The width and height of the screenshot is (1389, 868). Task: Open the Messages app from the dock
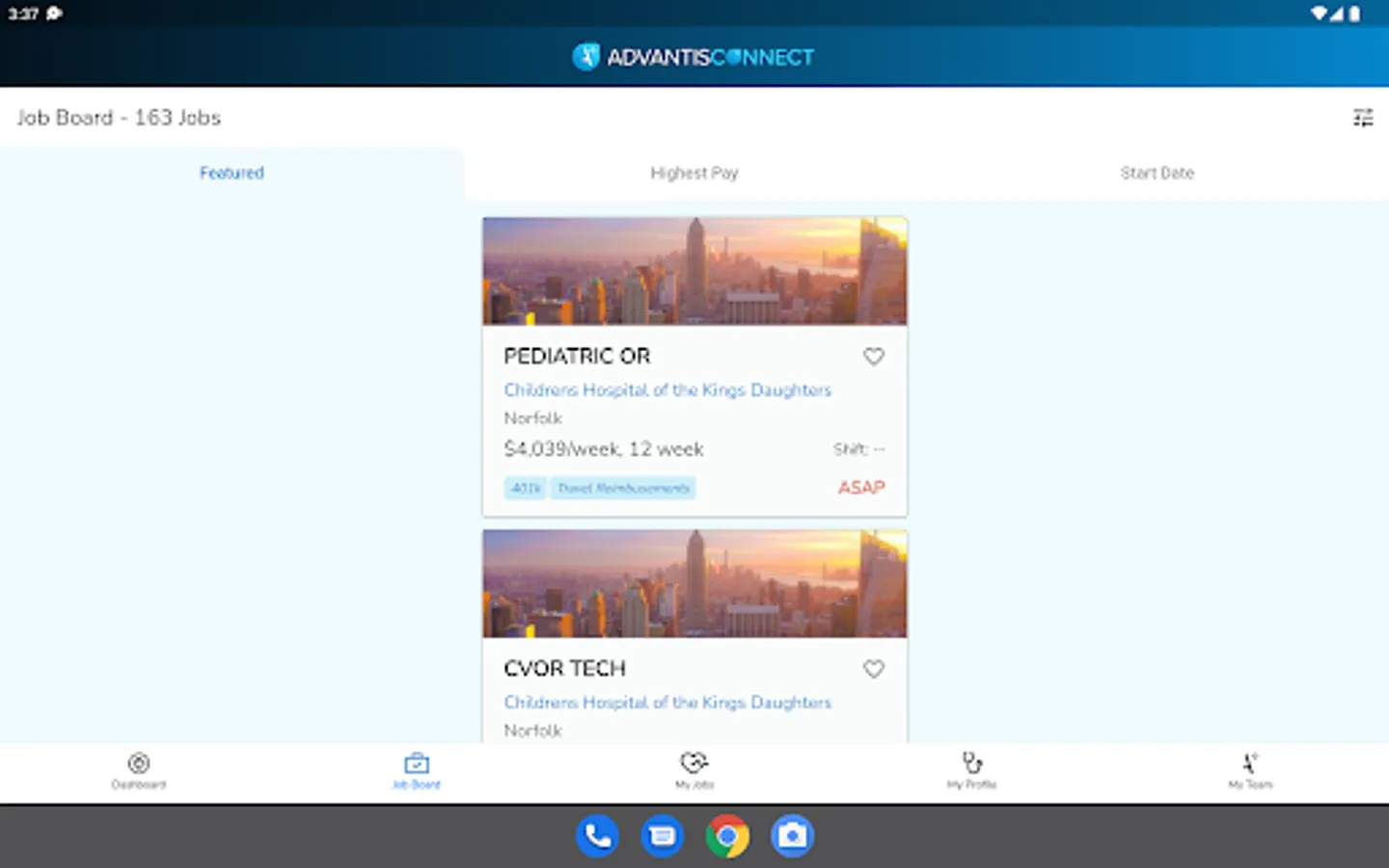pos(663,836)
